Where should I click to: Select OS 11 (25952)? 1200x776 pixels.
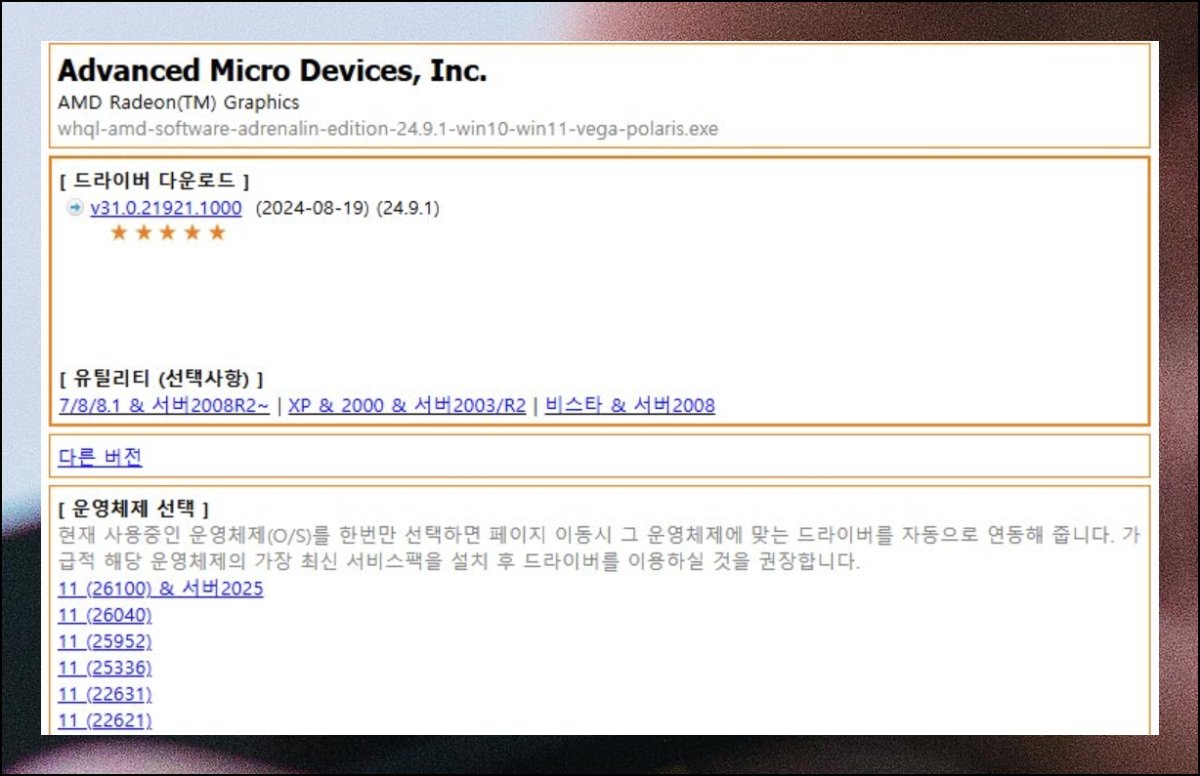click(105, 641)
